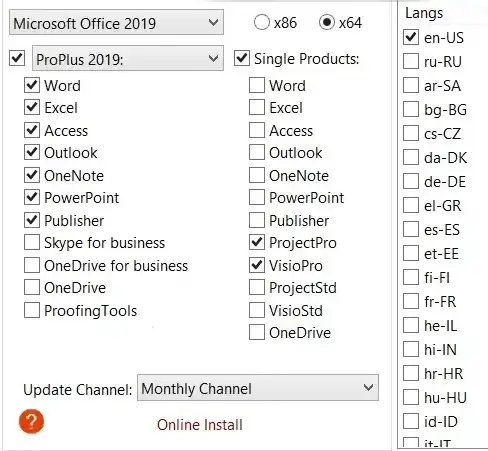Enable the ProofingTools checkbox
488x451 pixels.
32,310
